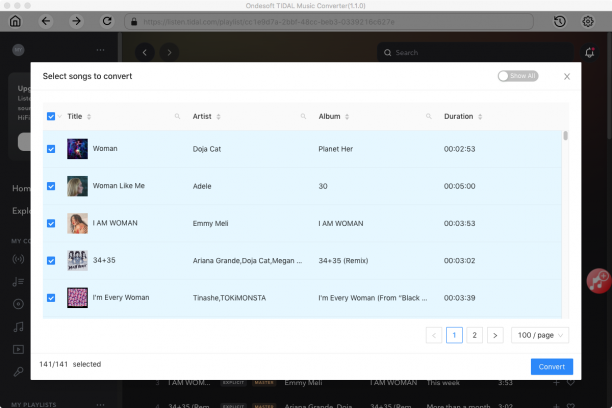
Task: Sort the list by Duration
Action: click(480, 116)
